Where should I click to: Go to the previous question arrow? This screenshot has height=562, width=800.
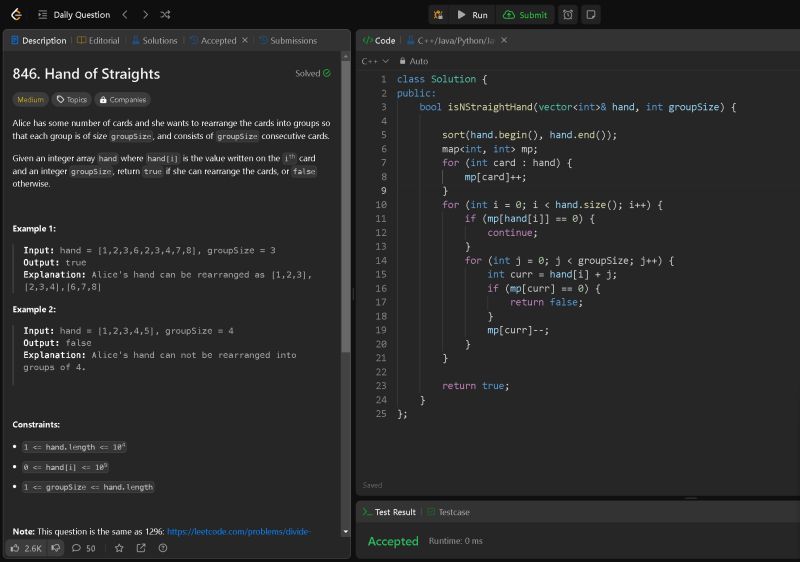(124, 15)
